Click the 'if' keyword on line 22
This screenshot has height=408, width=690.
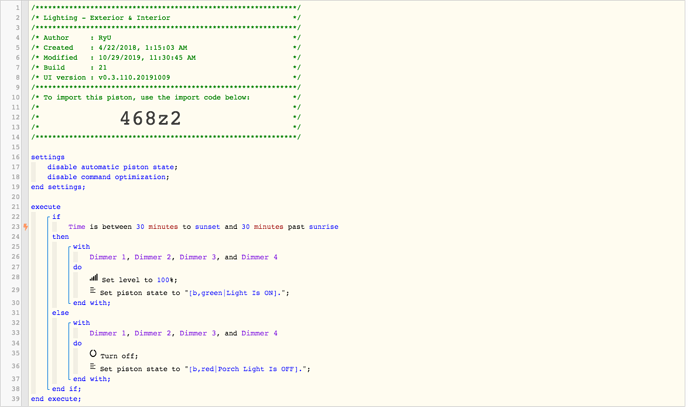click(x=56, y=217)
